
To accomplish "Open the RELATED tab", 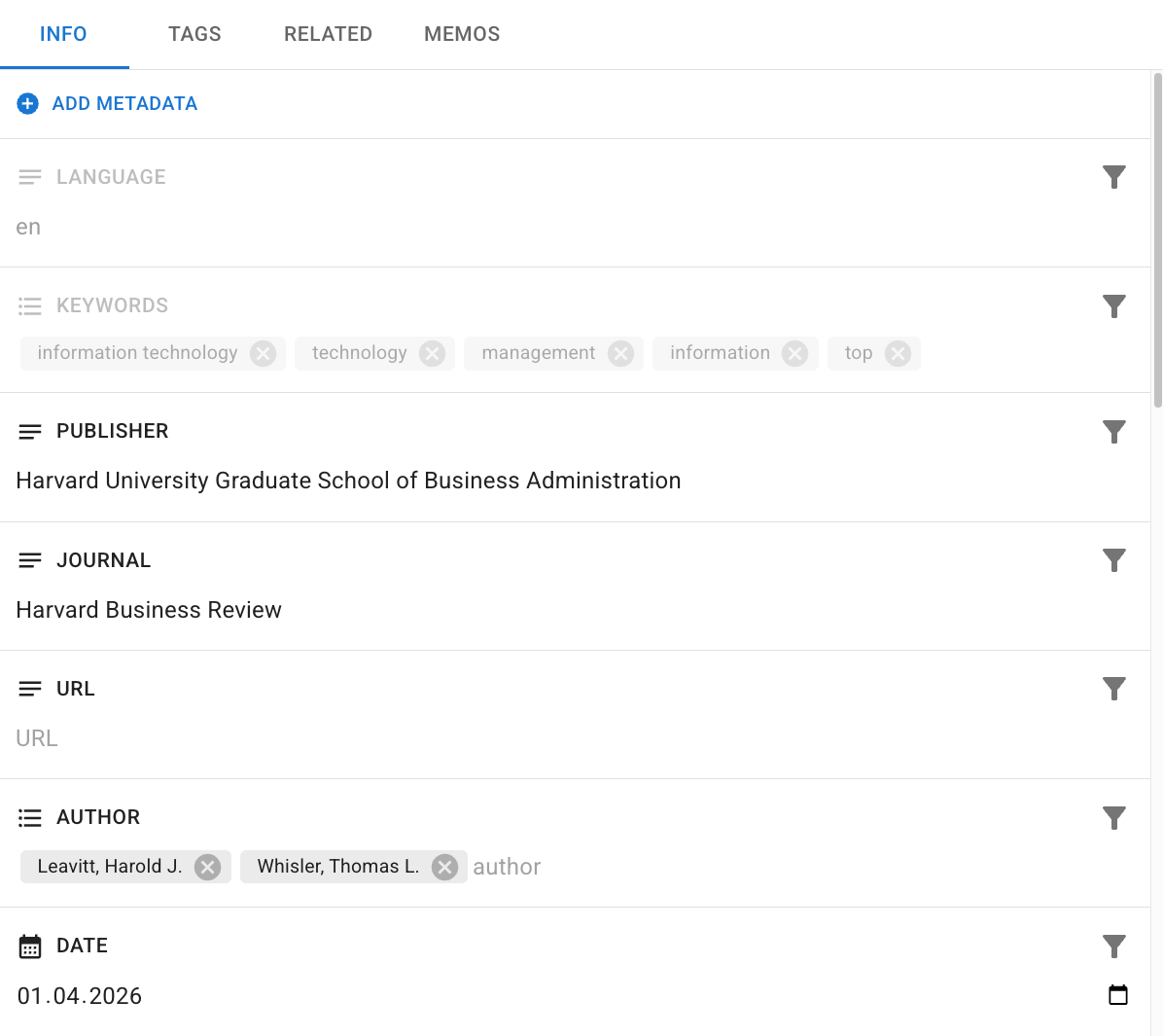I will click(x=328, y=34).
